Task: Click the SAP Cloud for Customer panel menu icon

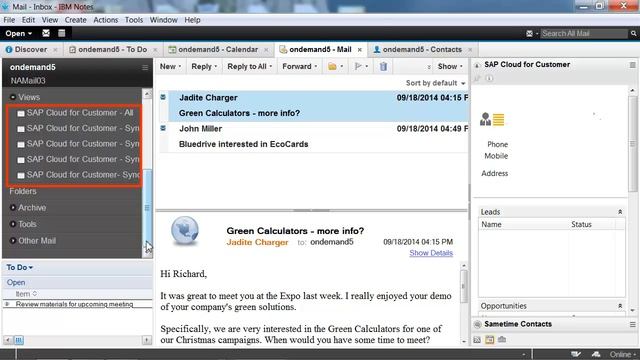Action: point(632,65)
